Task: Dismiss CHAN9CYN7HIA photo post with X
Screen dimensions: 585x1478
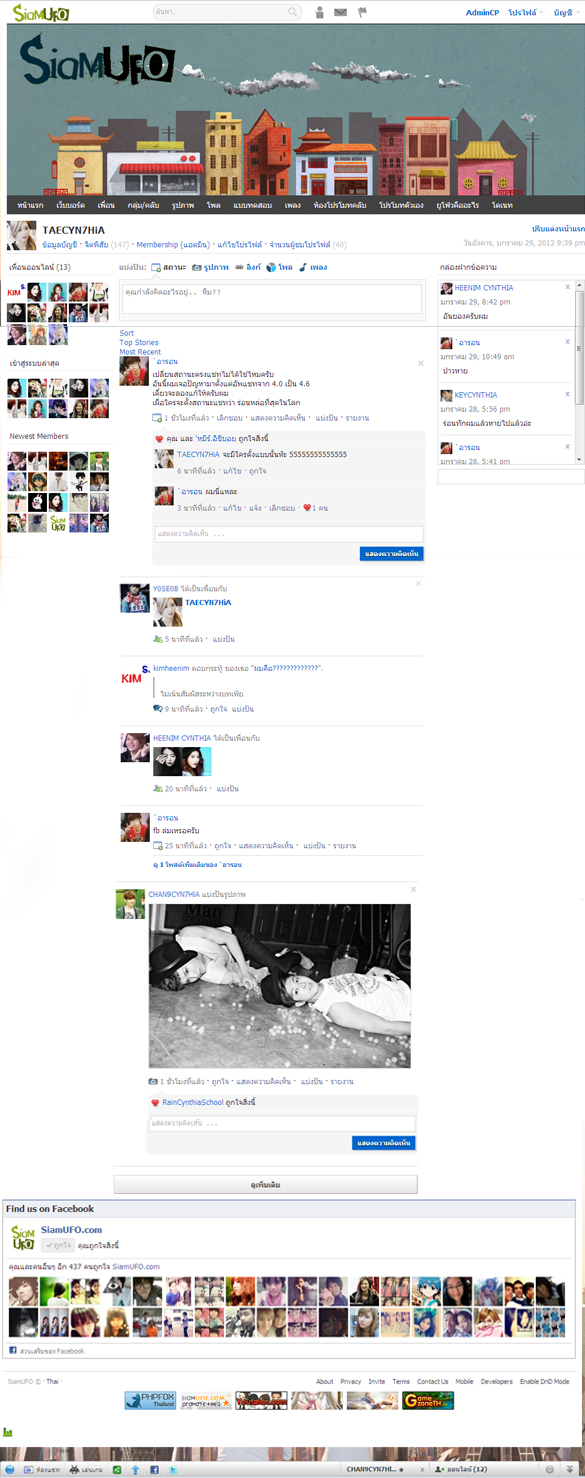Action: point(414,889)
